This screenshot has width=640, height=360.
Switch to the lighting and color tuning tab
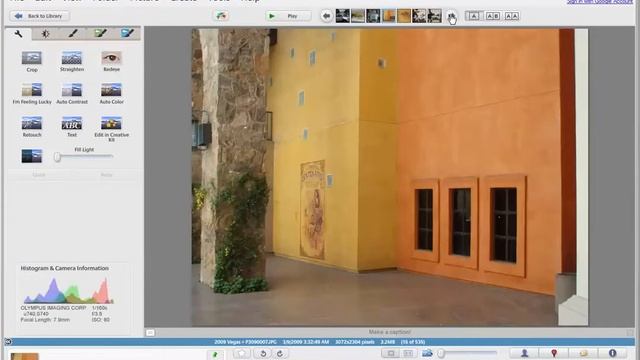[45, 33]
